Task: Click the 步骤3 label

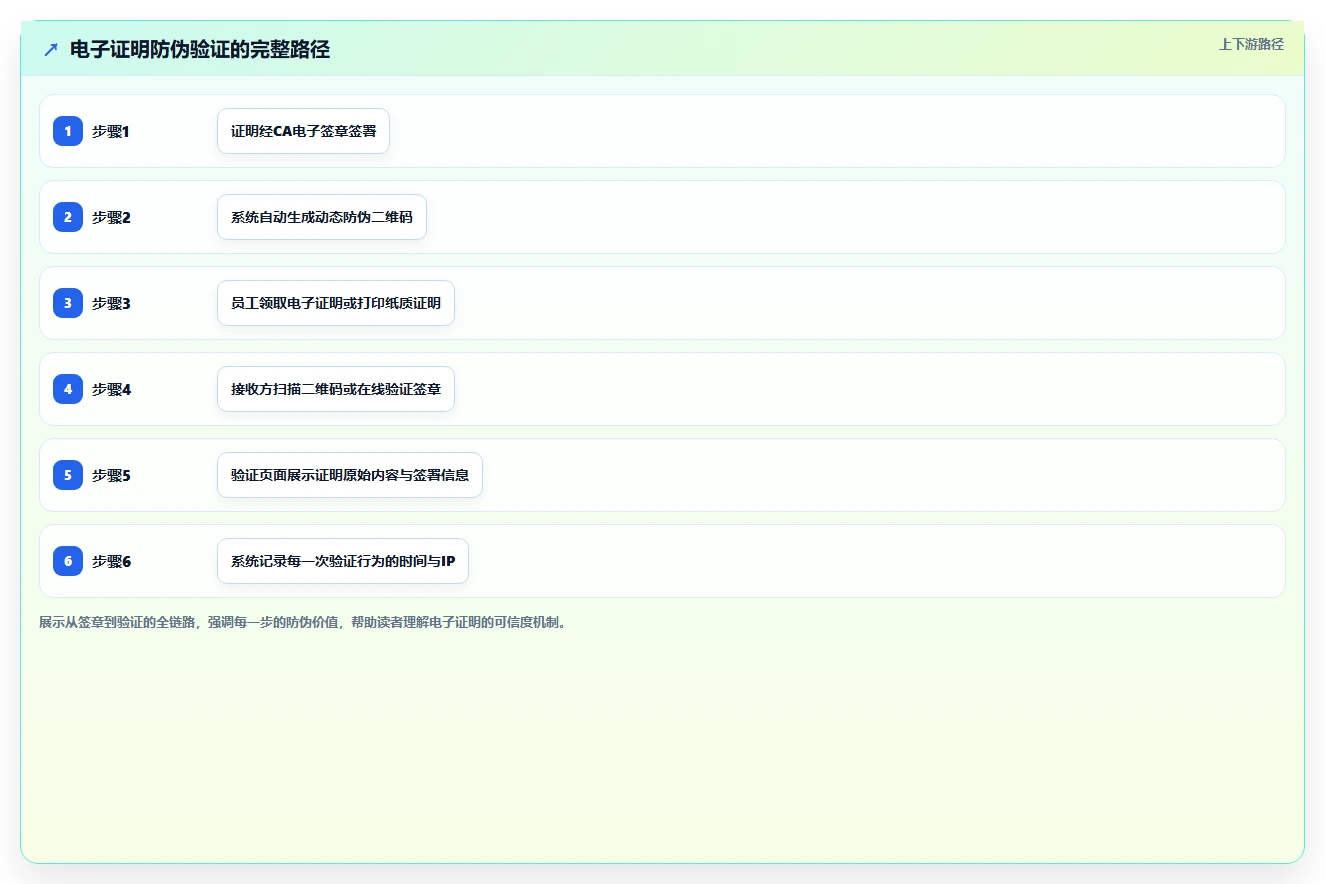Action: coord(111,303)
